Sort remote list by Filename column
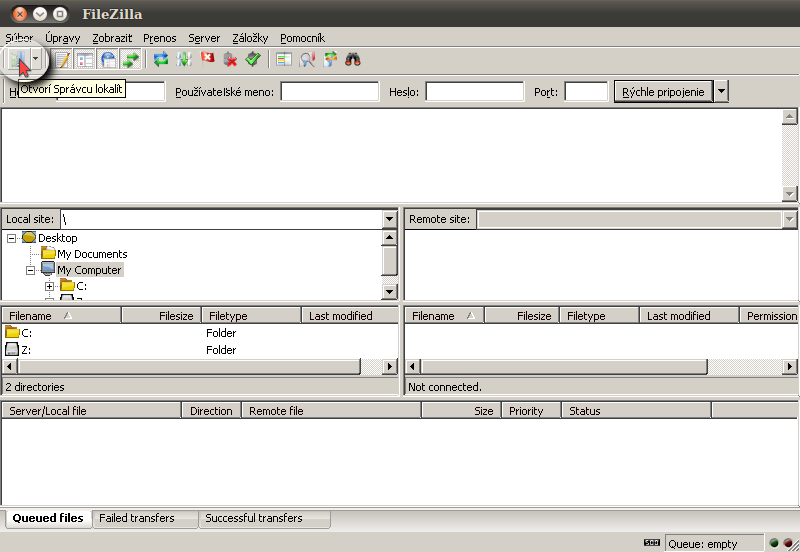 [x=444, y=316]
